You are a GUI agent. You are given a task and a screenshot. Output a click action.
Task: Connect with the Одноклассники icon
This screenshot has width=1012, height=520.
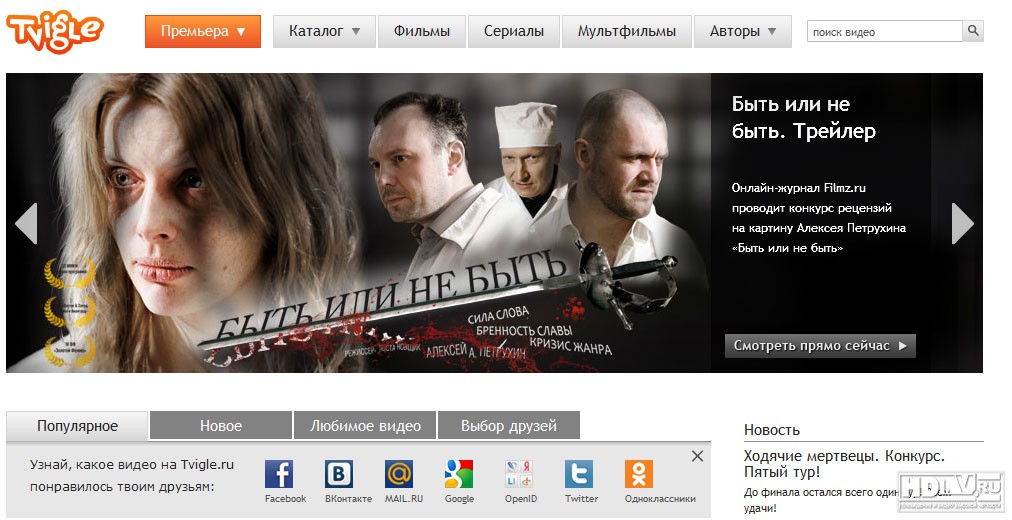(639, 474)
